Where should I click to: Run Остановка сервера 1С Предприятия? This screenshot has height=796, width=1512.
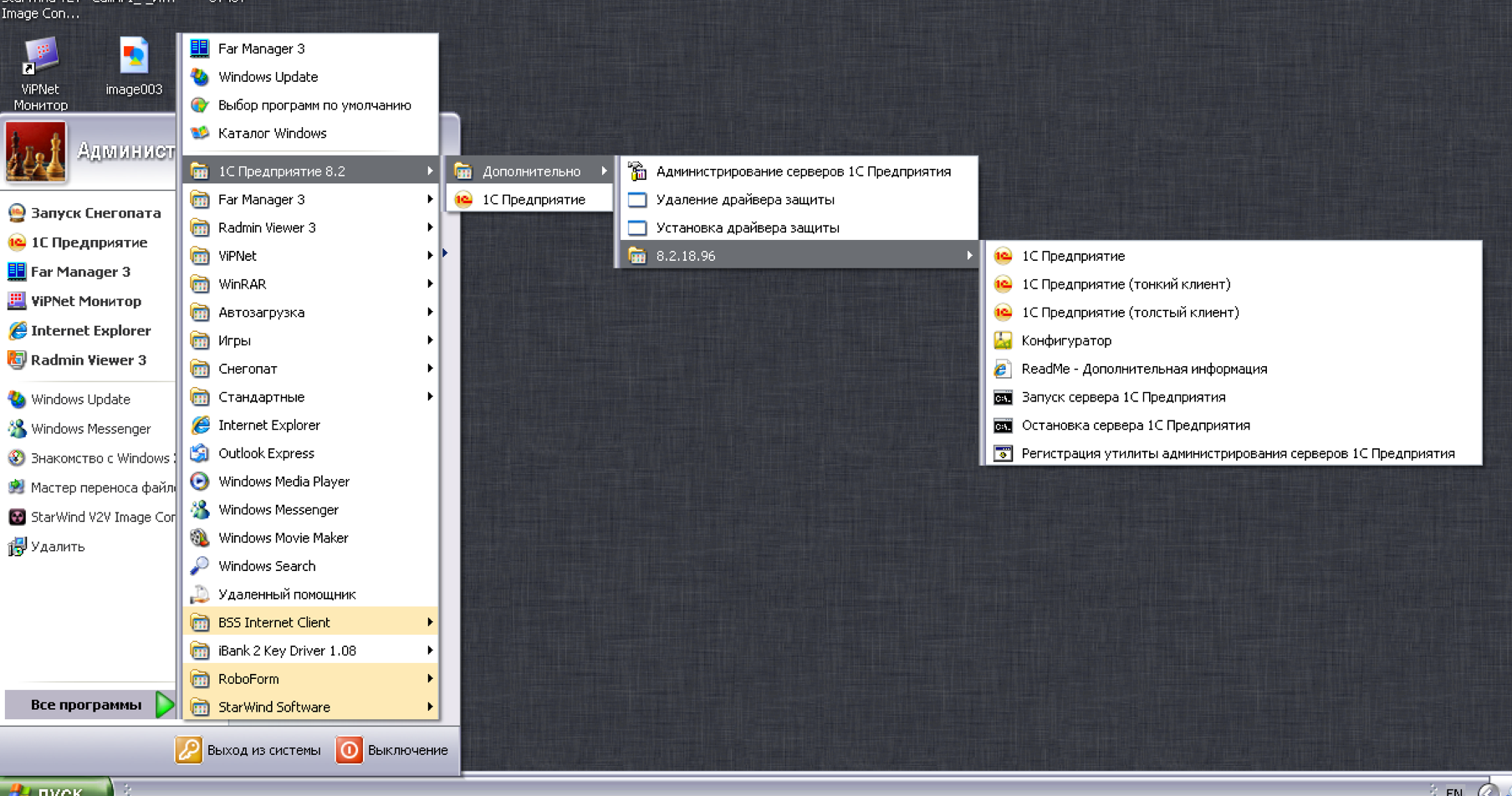point(1234,426)
